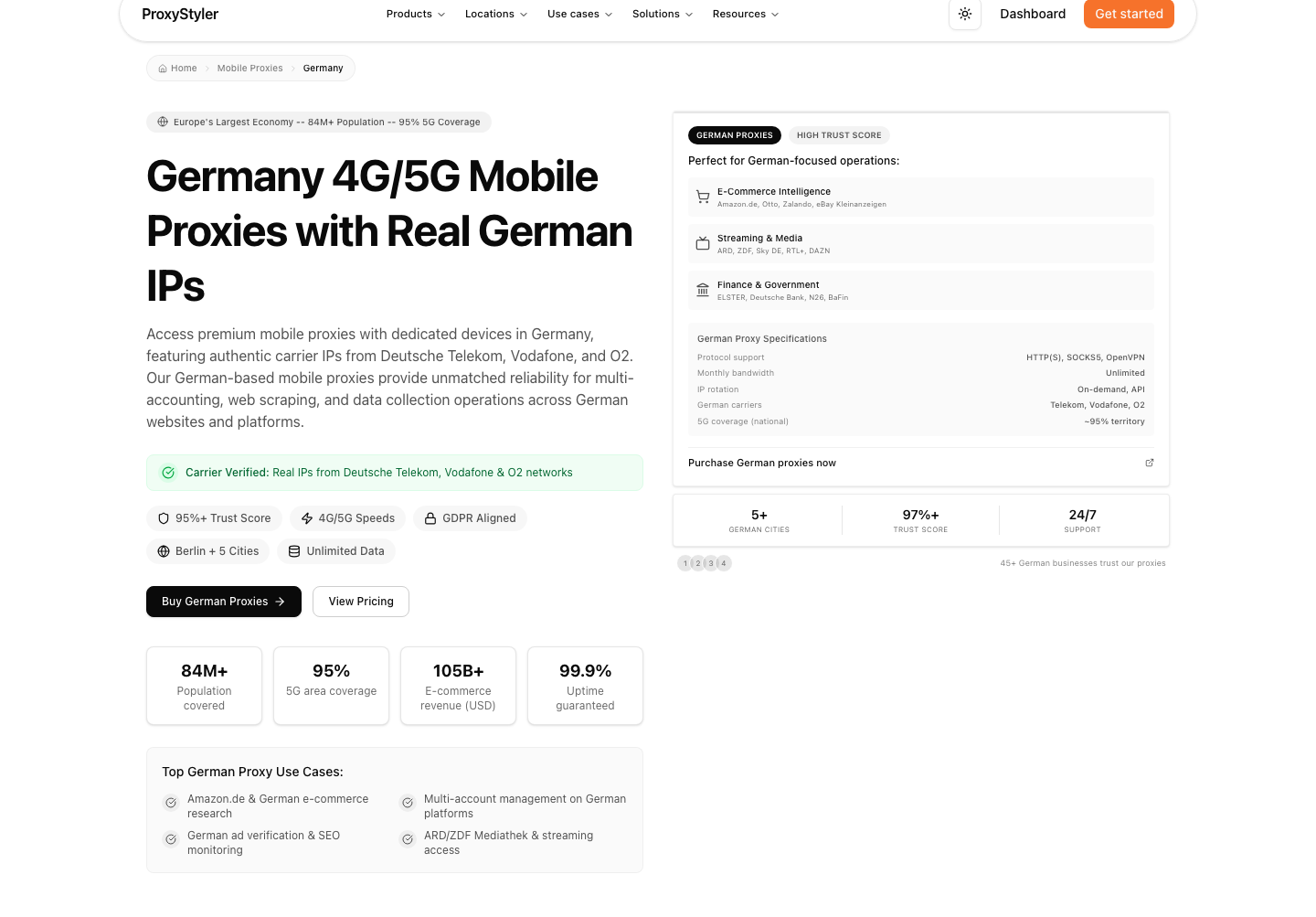Viewport: 1316px width, 917px height.
Task: Toggle the light/dark theme sun icon
Action: point(964,14)
